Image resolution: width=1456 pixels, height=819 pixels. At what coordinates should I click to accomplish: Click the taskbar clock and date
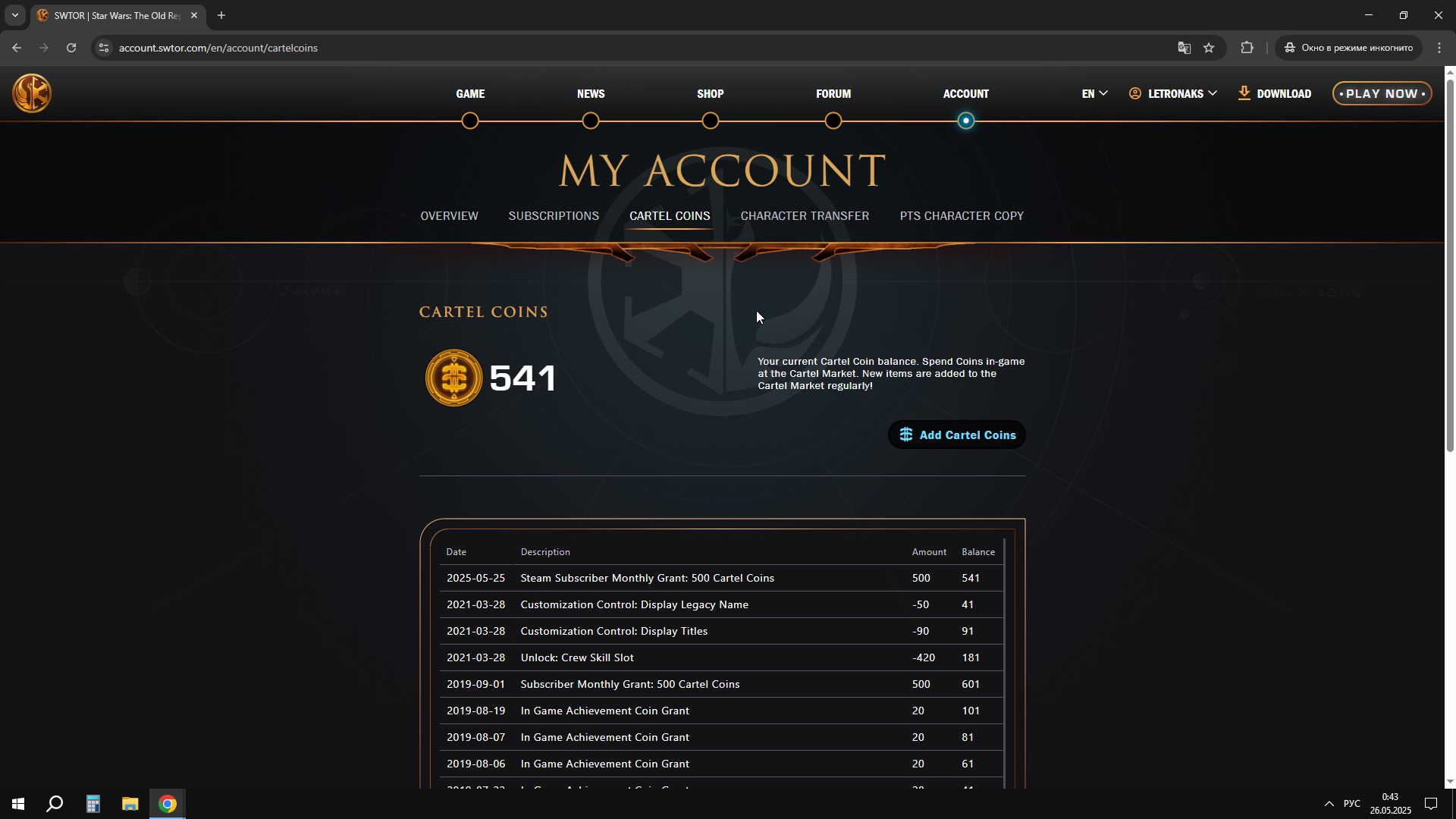coord(1390,804)
